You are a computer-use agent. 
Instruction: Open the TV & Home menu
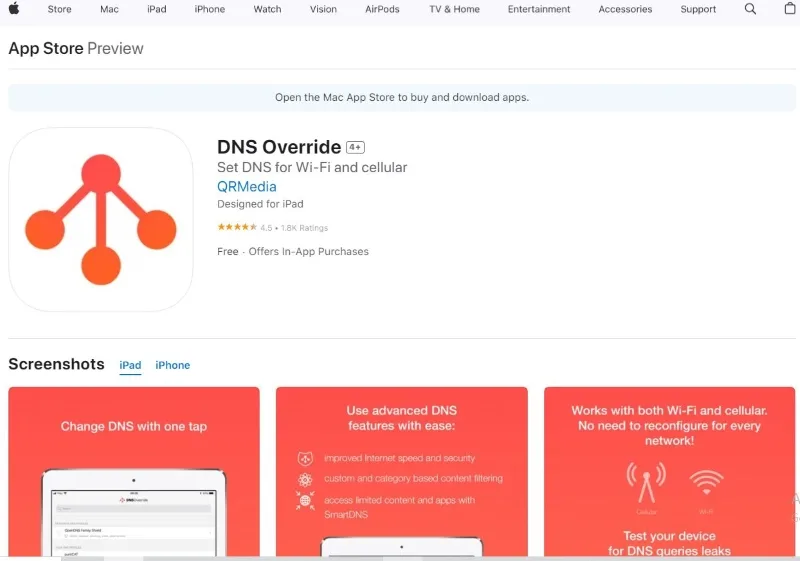455,9
